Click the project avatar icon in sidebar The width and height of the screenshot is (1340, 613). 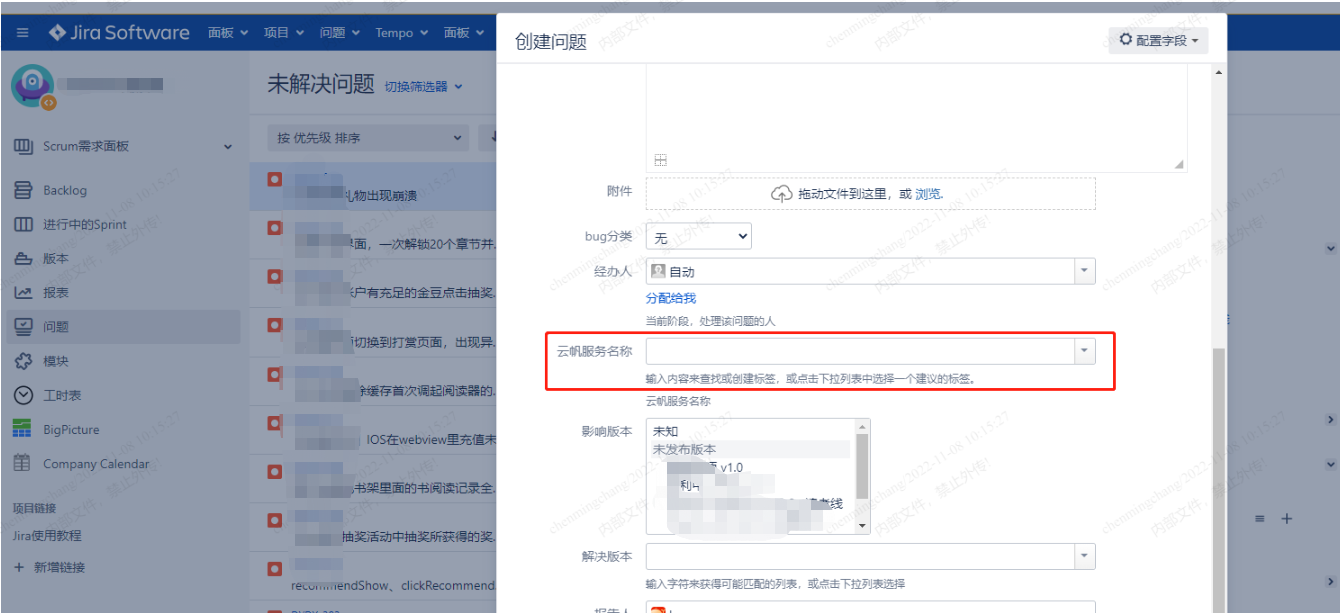pos(33,87)
